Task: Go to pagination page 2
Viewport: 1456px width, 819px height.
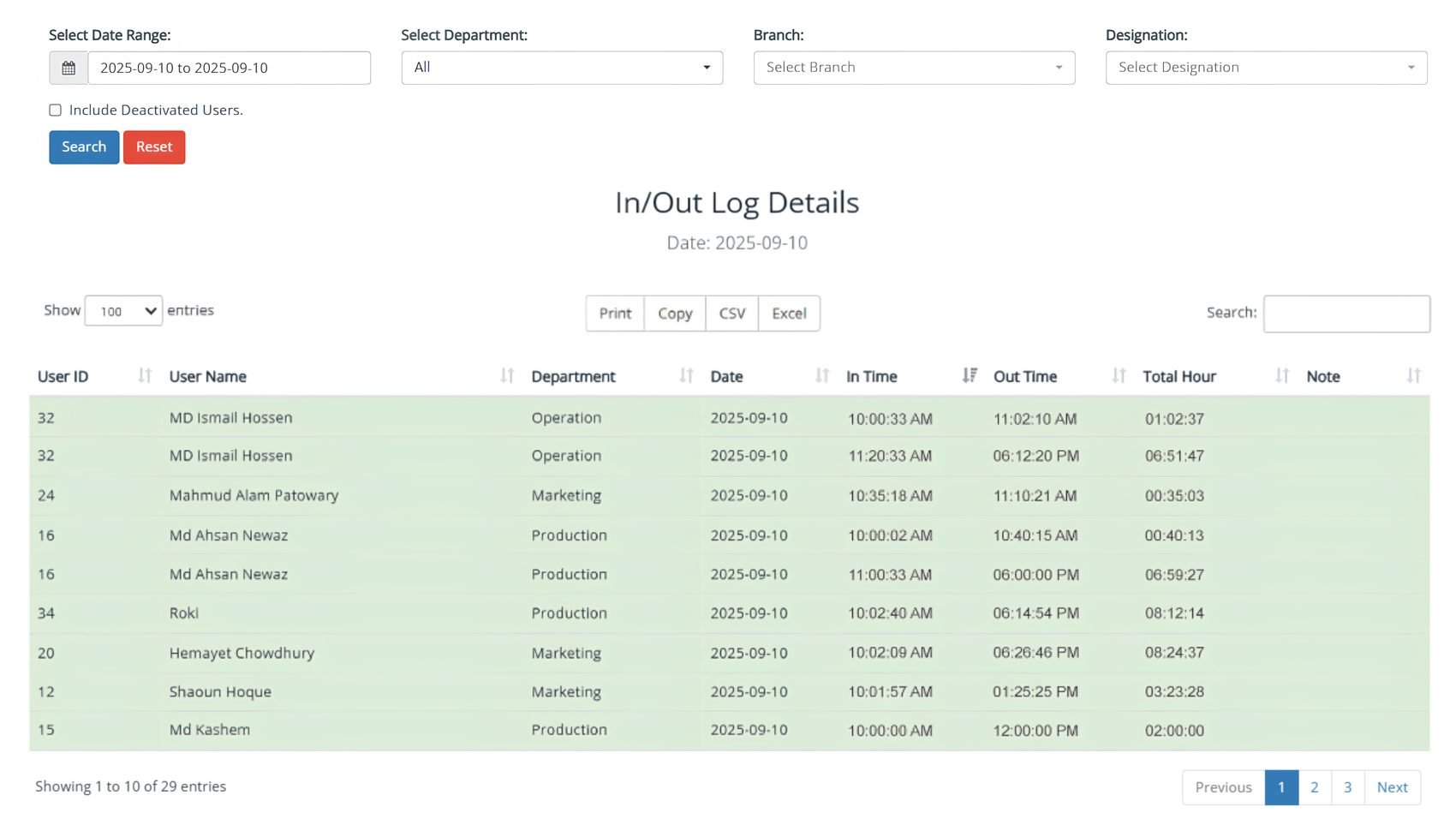Action: (x=1315, y=787)
